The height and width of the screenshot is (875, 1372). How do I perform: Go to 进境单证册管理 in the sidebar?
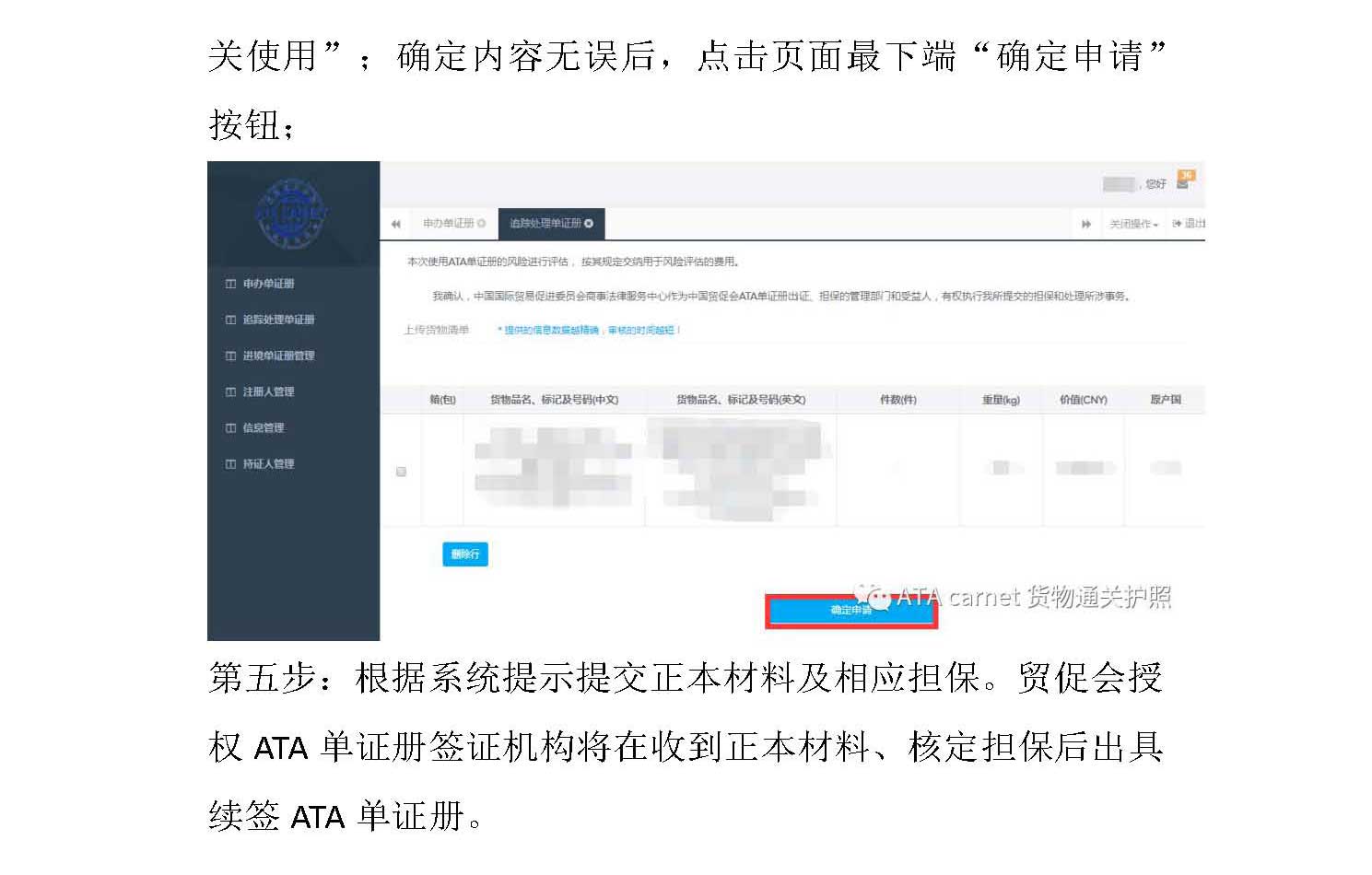[278, 356]
